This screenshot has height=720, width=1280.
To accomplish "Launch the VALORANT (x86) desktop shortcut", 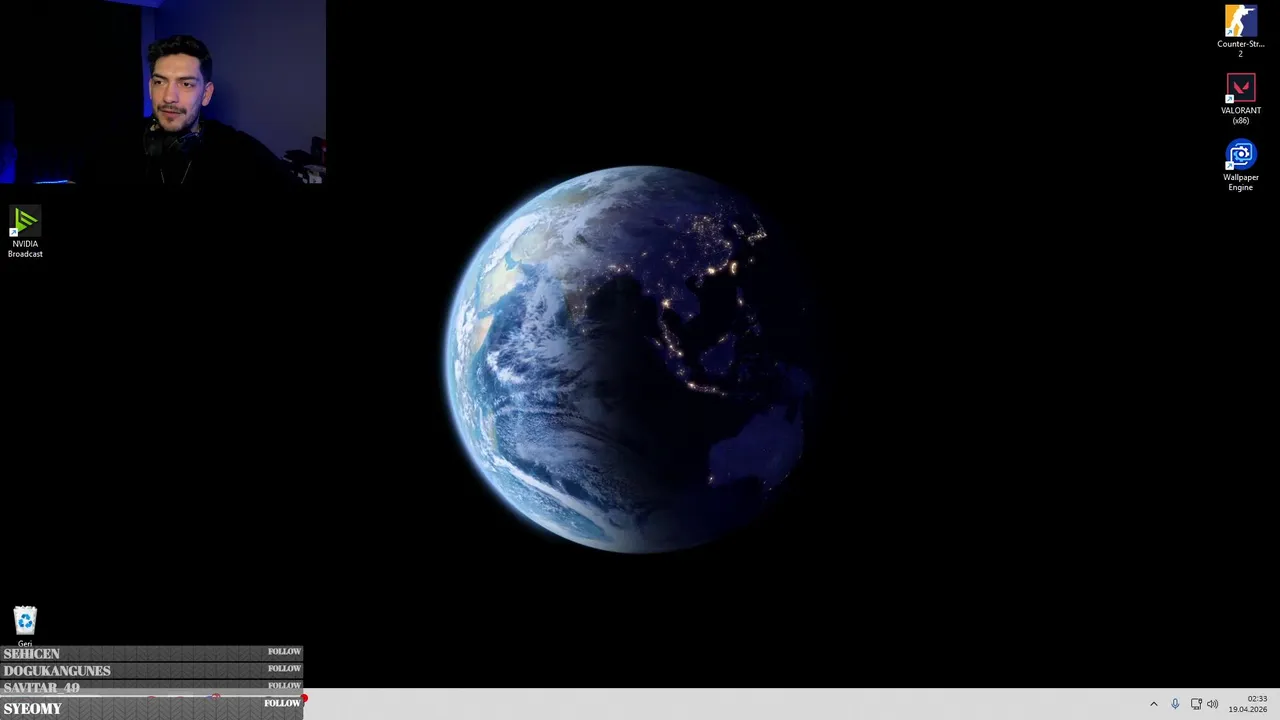I will pos(1240,99).
